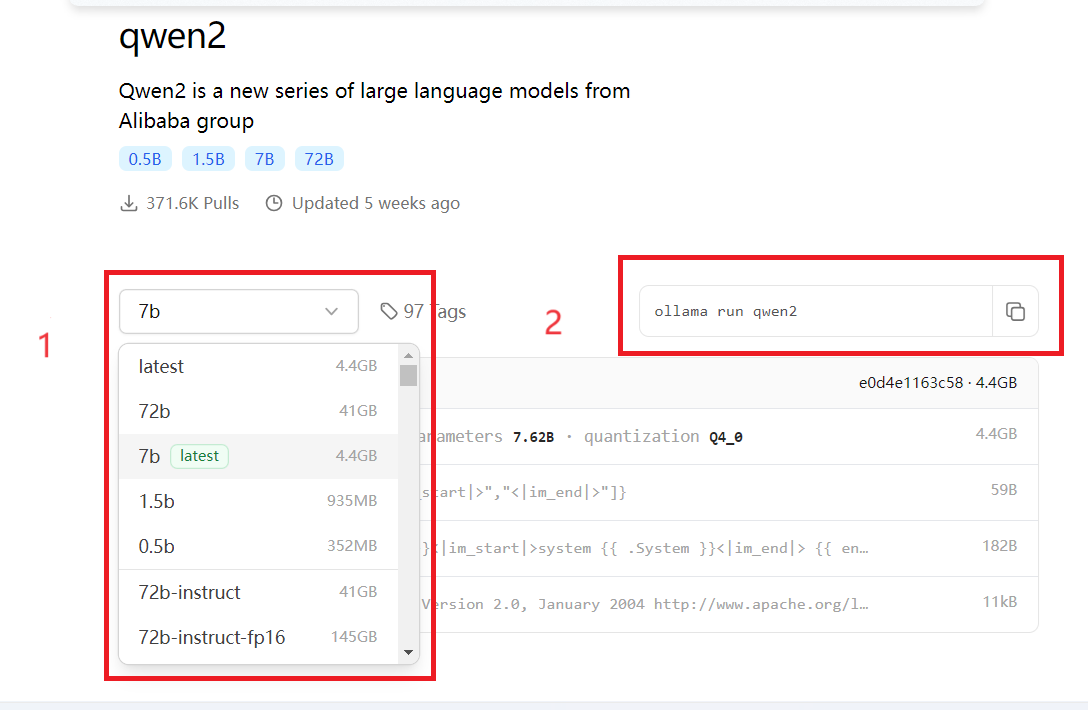Click the ollama run qwen2 command field
The image size is (1088, 710).
coord(816,312)
